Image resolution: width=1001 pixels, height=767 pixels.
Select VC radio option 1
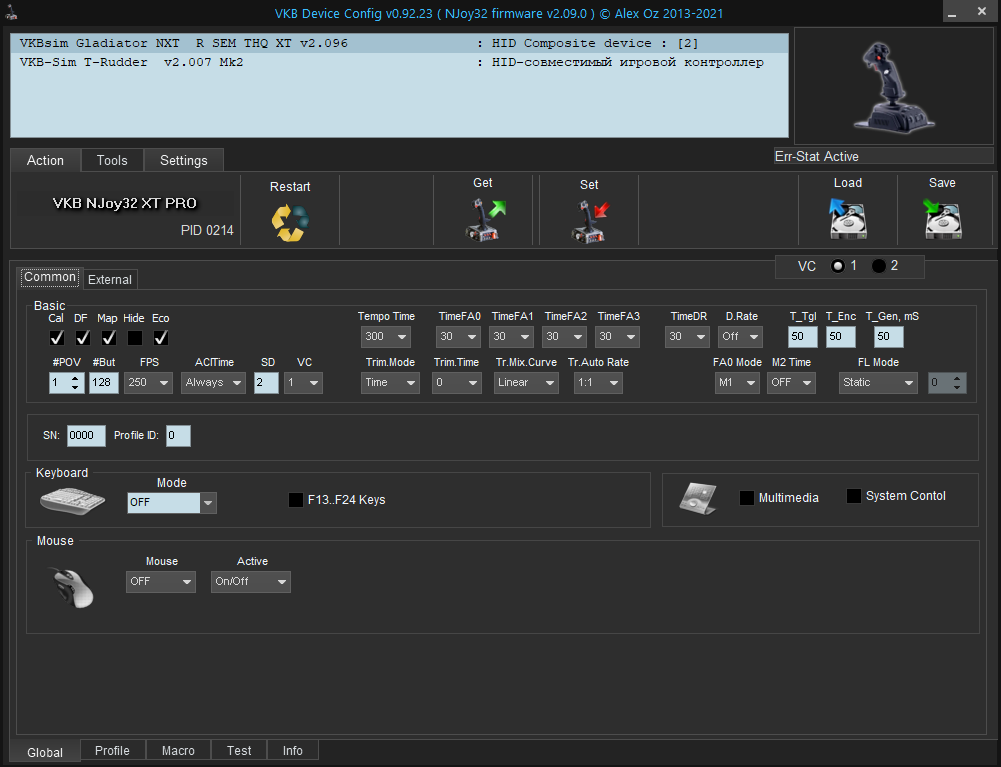pyautogui.click(x=838, y=266)
